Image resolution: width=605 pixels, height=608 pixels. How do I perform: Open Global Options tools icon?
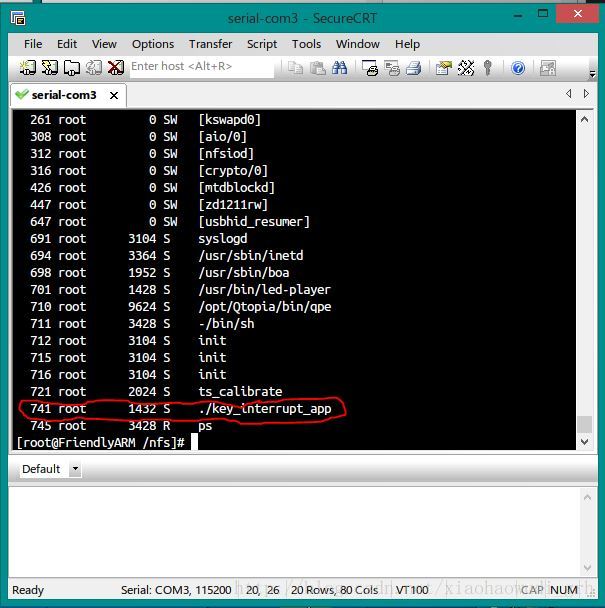466,68
